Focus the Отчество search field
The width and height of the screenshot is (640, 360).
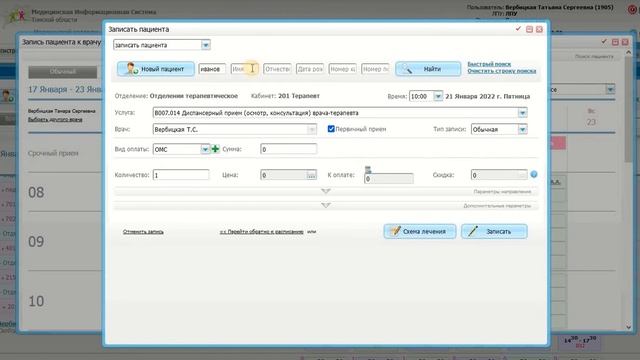[278, 69]
